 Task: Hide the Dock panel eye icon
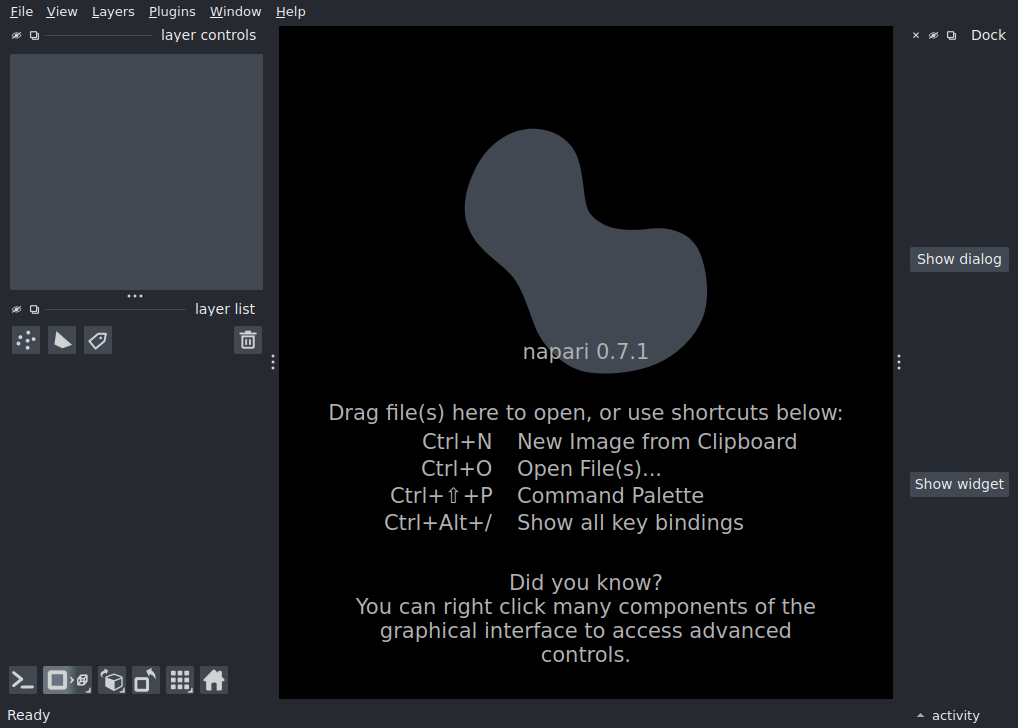click(x=934, y=36)
